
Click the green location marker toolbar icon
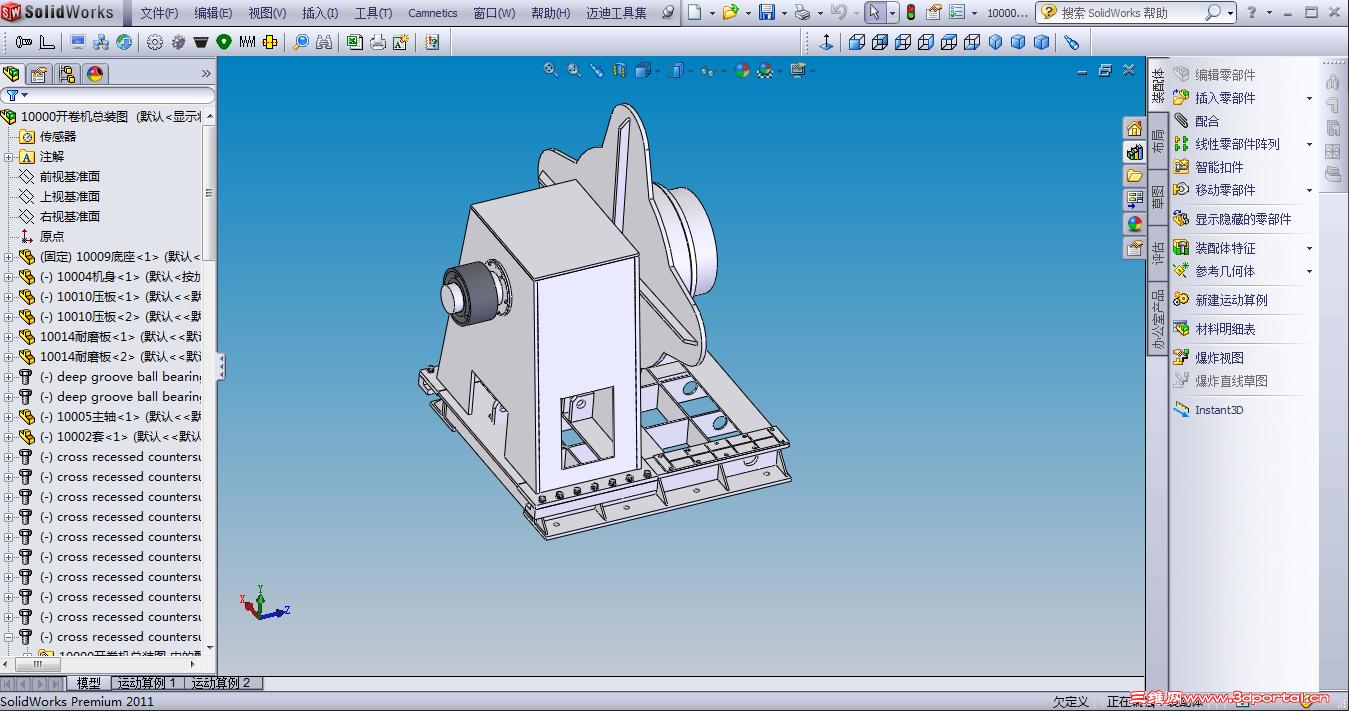point(223,42)
